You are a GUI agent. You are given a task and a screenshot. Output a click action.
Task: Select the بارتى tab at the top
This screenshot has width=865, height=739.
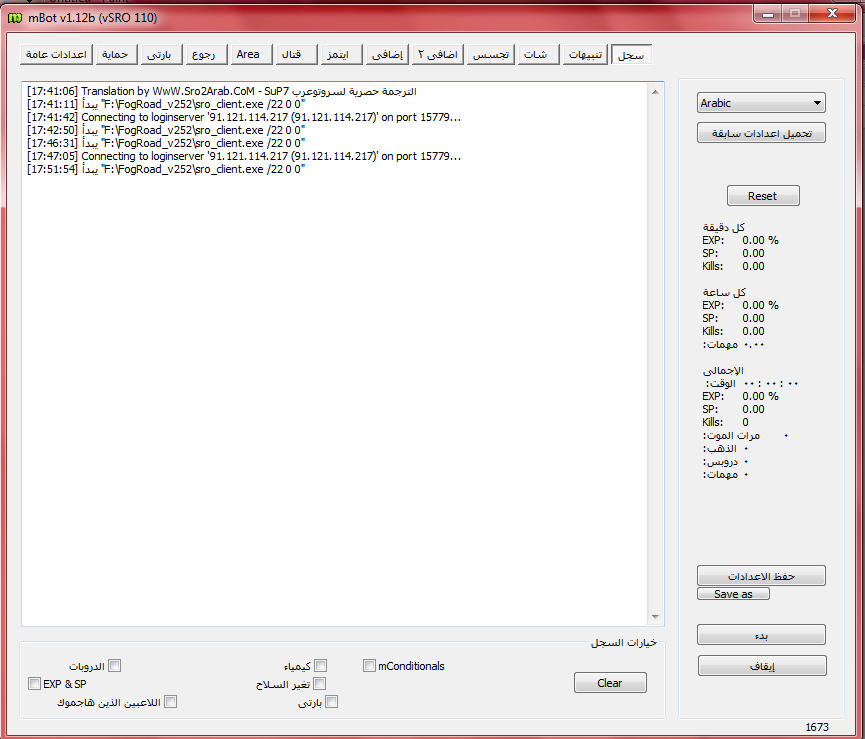[x=161, y=55]
